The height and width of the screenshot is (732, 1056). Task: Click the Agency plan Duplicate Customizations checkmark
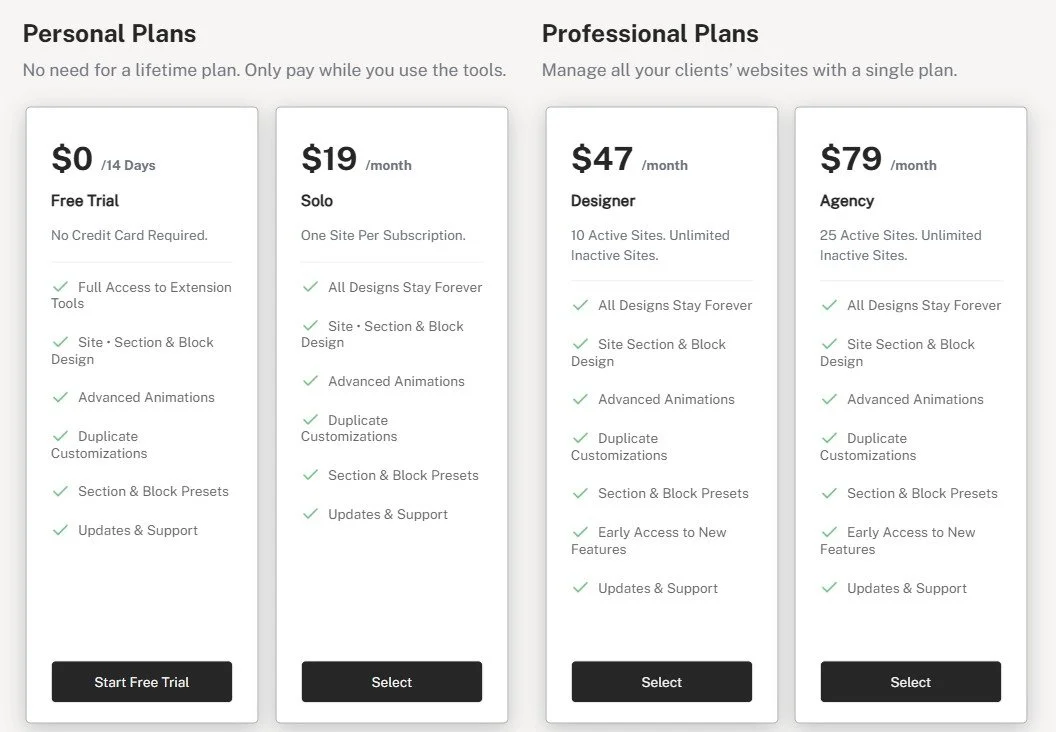click(x=829, y=438)
